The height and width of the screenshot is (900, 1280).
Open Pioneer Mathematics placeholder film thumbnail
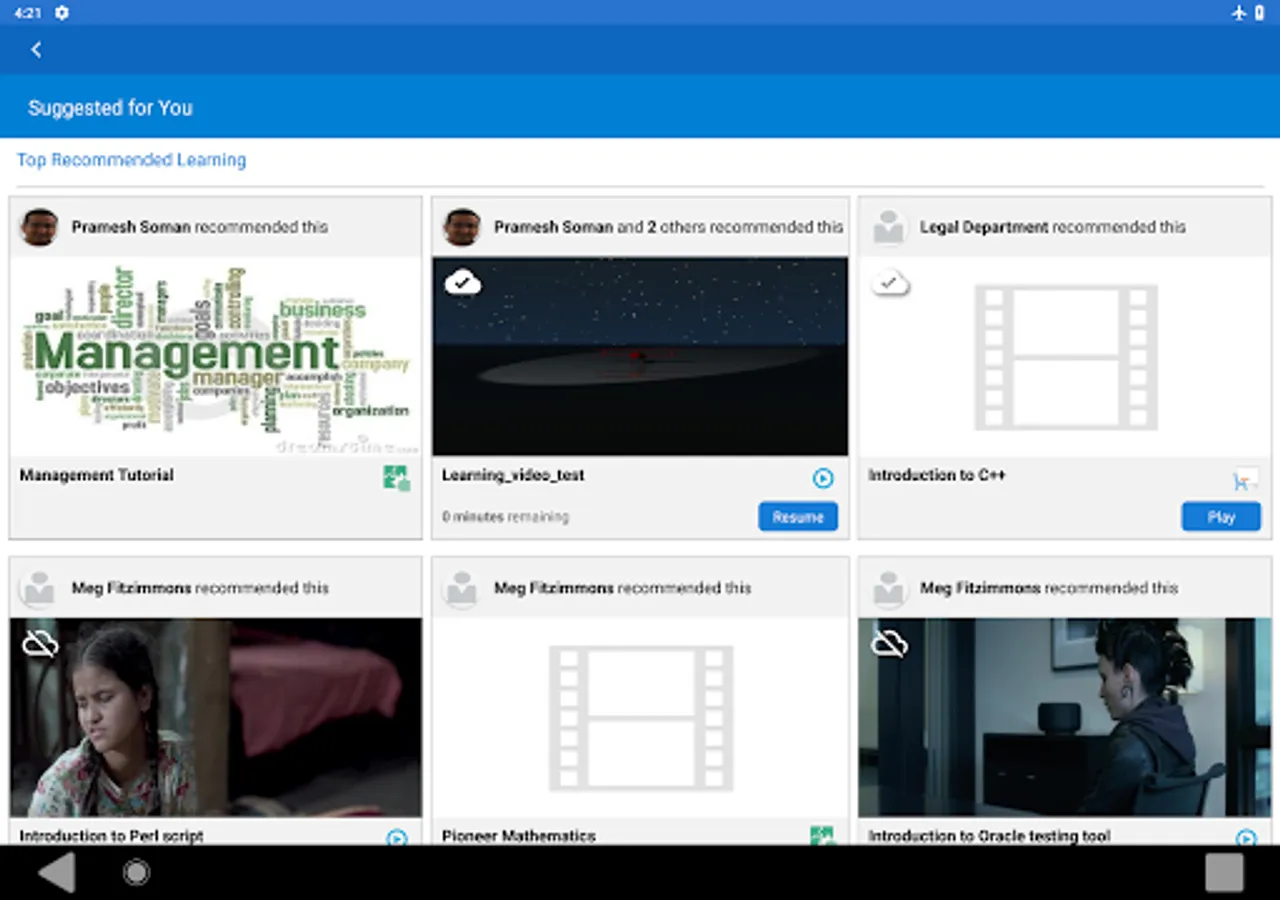coord(640,717)
